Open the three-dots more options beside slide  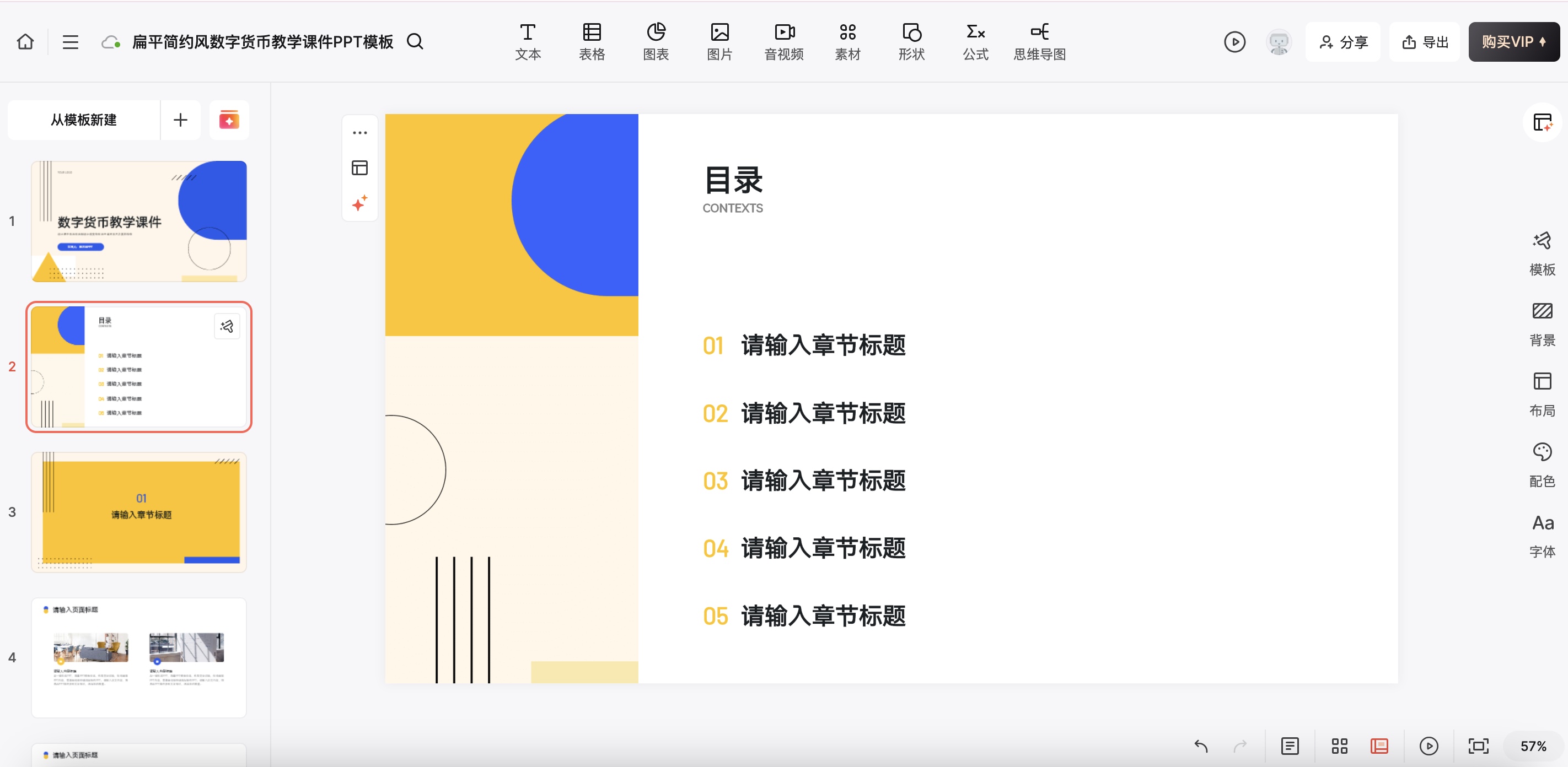tap(359, 133)
